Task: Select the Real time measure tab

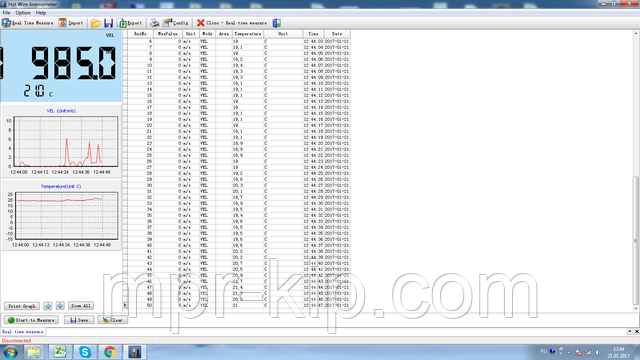Action: (22, 332)
